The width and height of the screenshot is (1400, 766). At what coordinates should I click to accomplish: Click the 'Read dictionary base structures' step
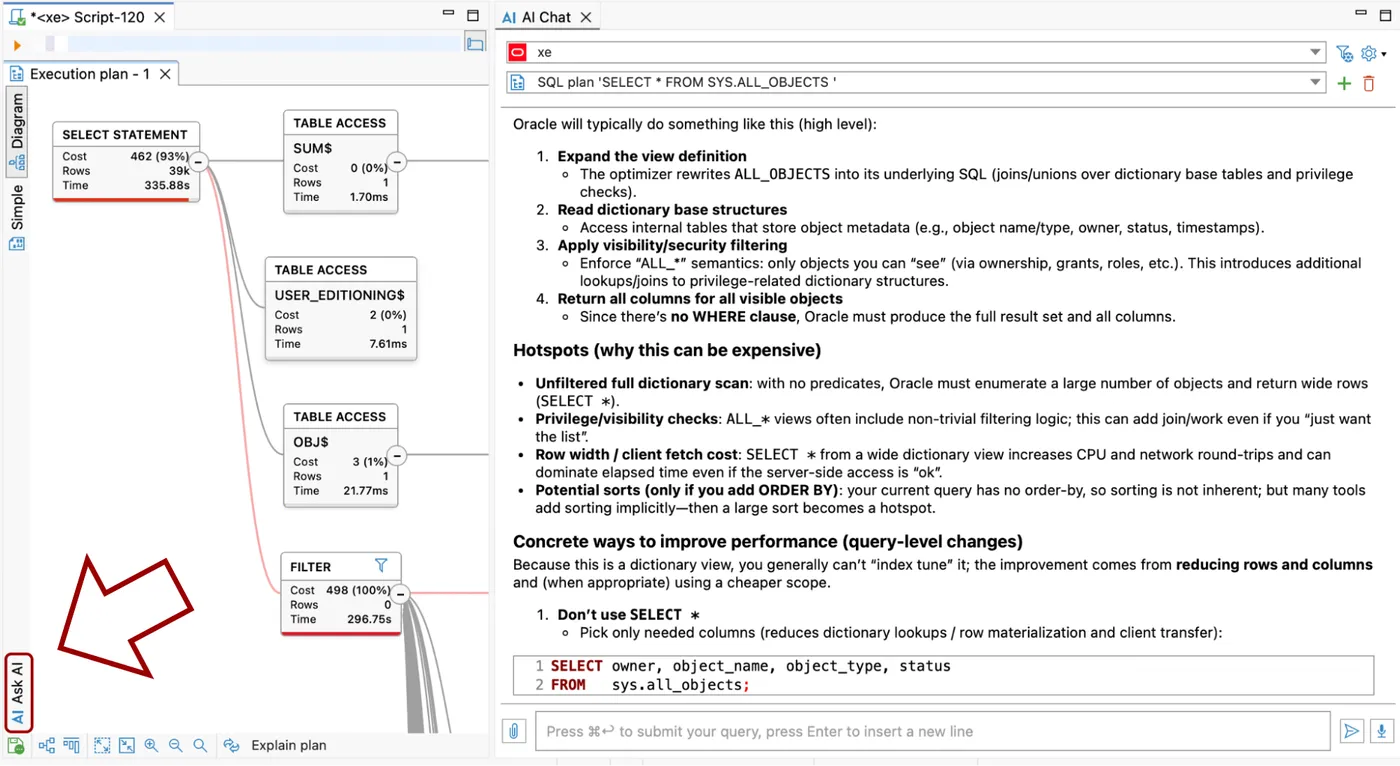tap(672, 210)
